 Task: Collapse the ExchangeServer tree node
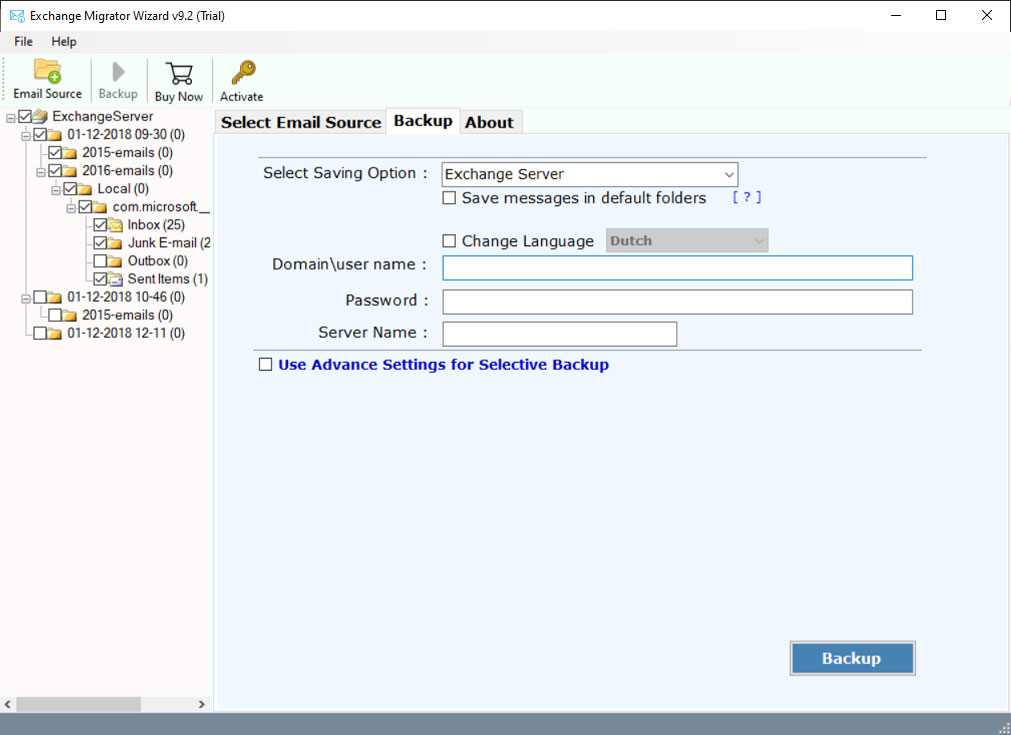(11, 118)
